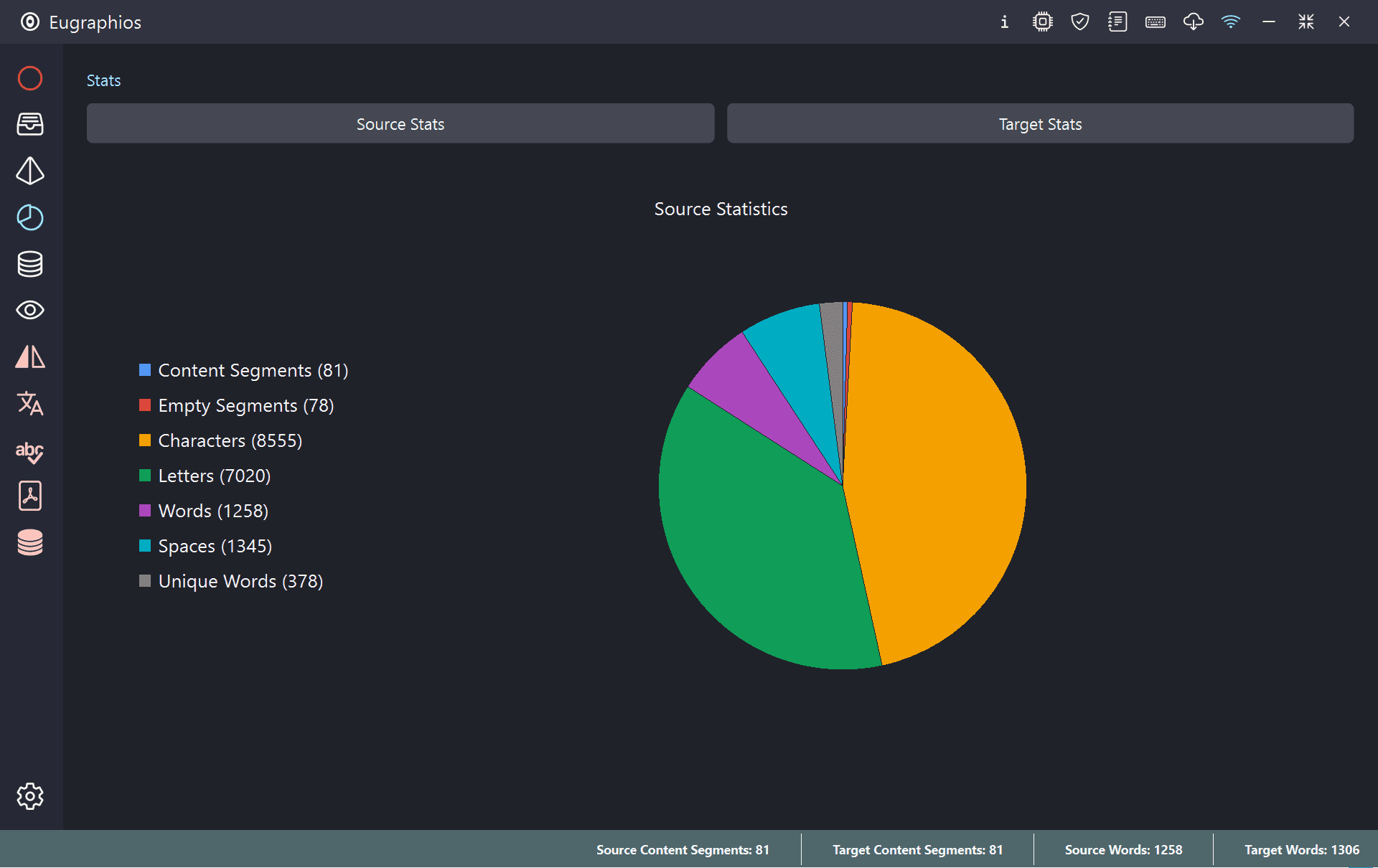Toggle Characters legend entry in chart
Image resolution: width=1378 pixels, height=868 pixels.
click(230, 440)
